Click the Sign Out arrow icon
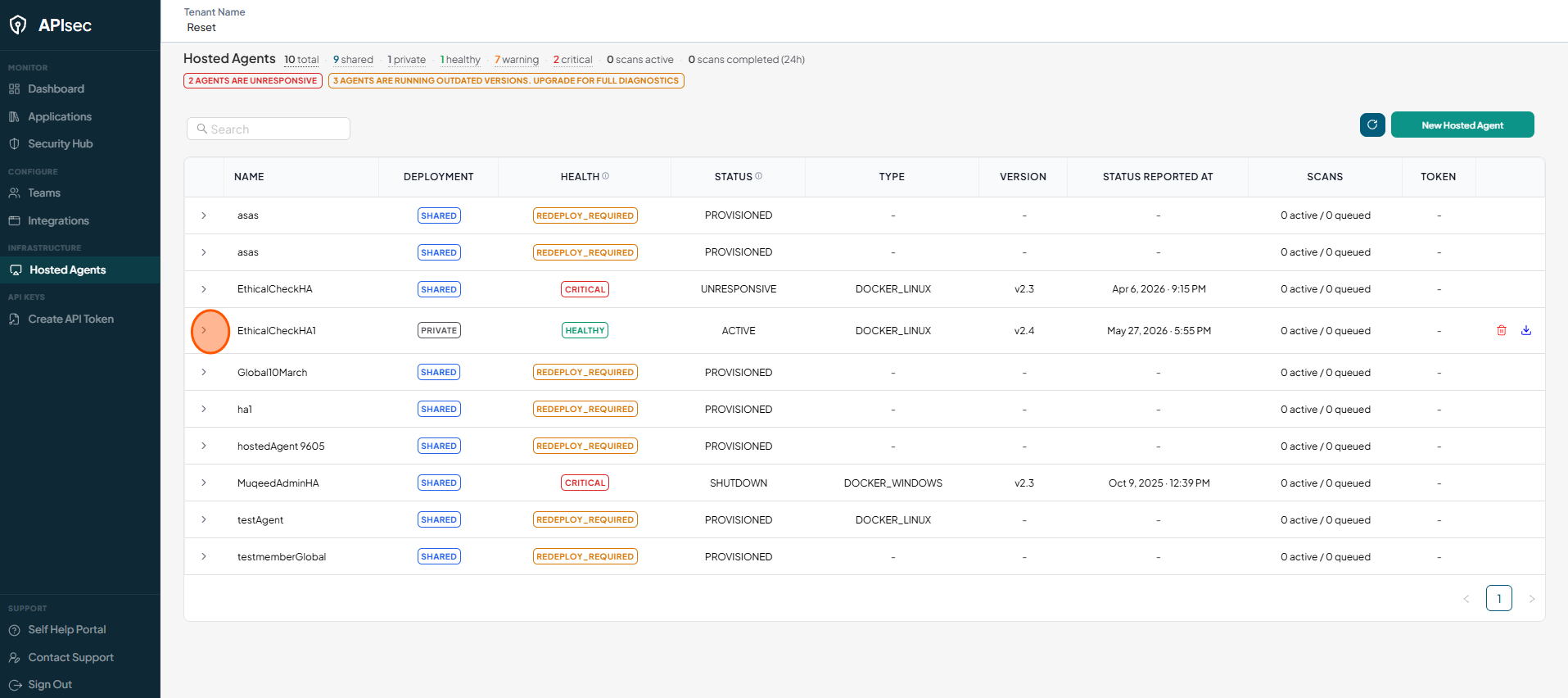The height and width of the screenshot is (698, 1568). [x=15, y=685]
